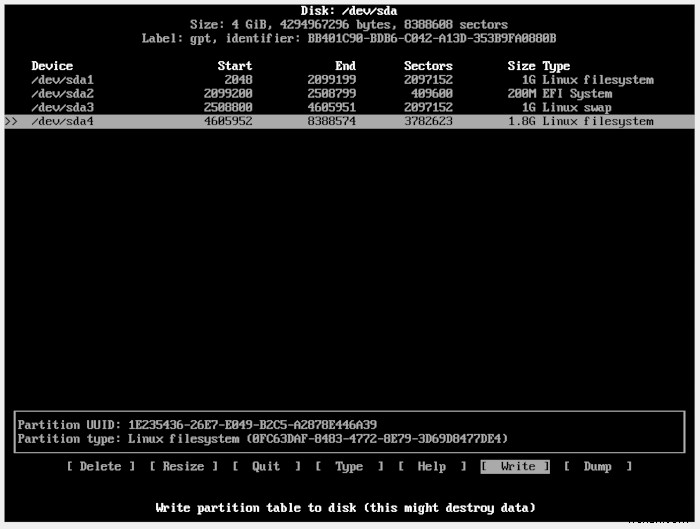This screenshot has height=529, width=700.
Task: Click the Size column header
Action: click(x=521, y=66)
